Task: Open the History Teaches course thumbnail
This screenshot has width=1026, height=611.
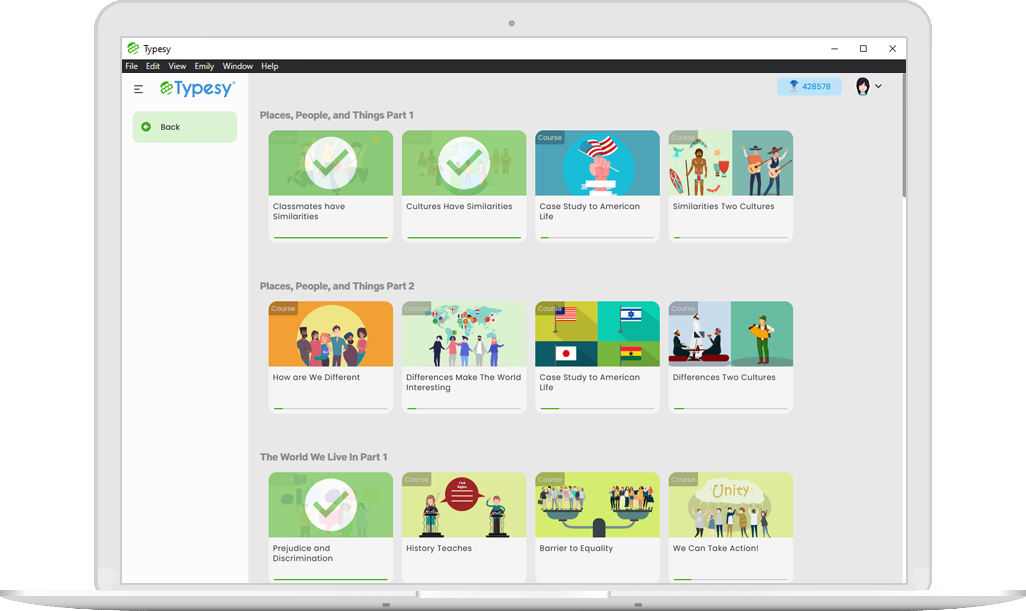Action: click(x=464, y=505)
